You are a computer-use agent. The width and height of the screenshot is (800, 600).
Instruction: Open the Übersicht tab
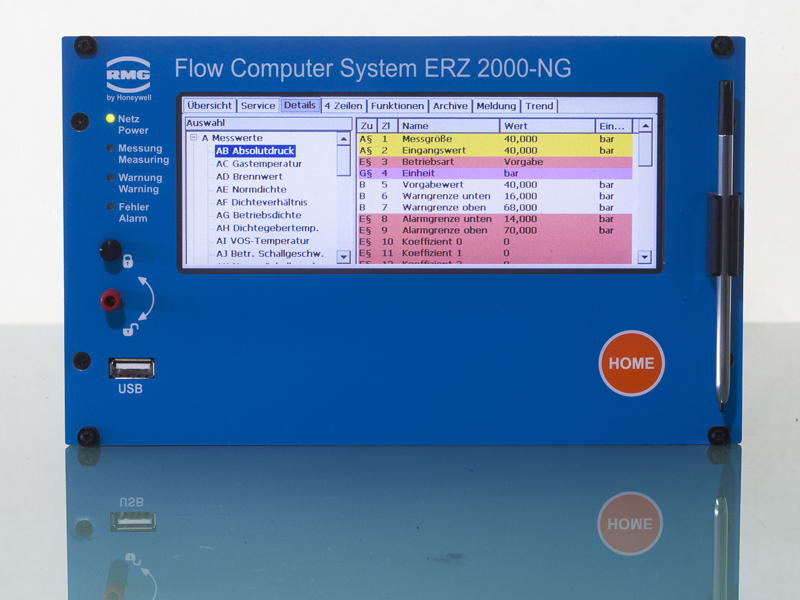(x=210, y=106)
